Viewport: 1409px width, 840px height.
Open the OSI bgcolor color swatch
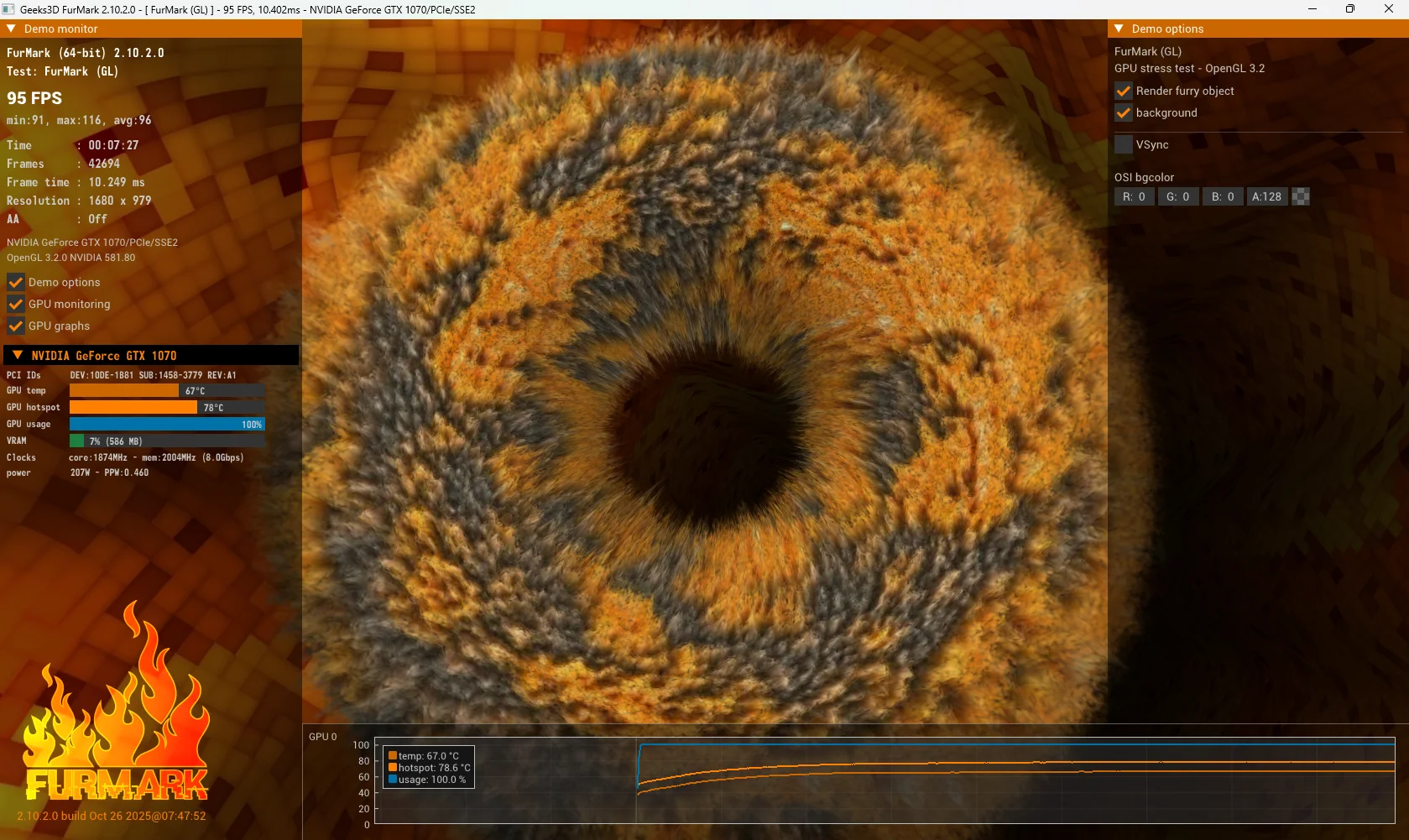(1301, 196)
